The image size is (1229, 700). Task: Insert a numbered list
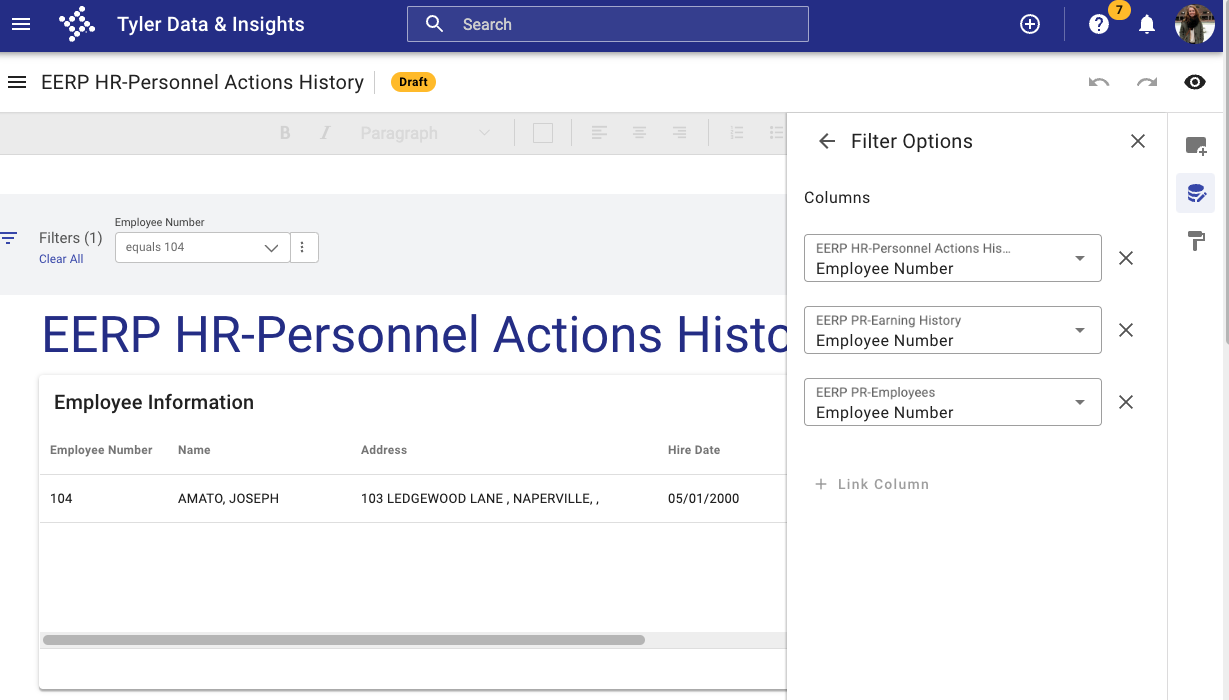tap(737, 133)
